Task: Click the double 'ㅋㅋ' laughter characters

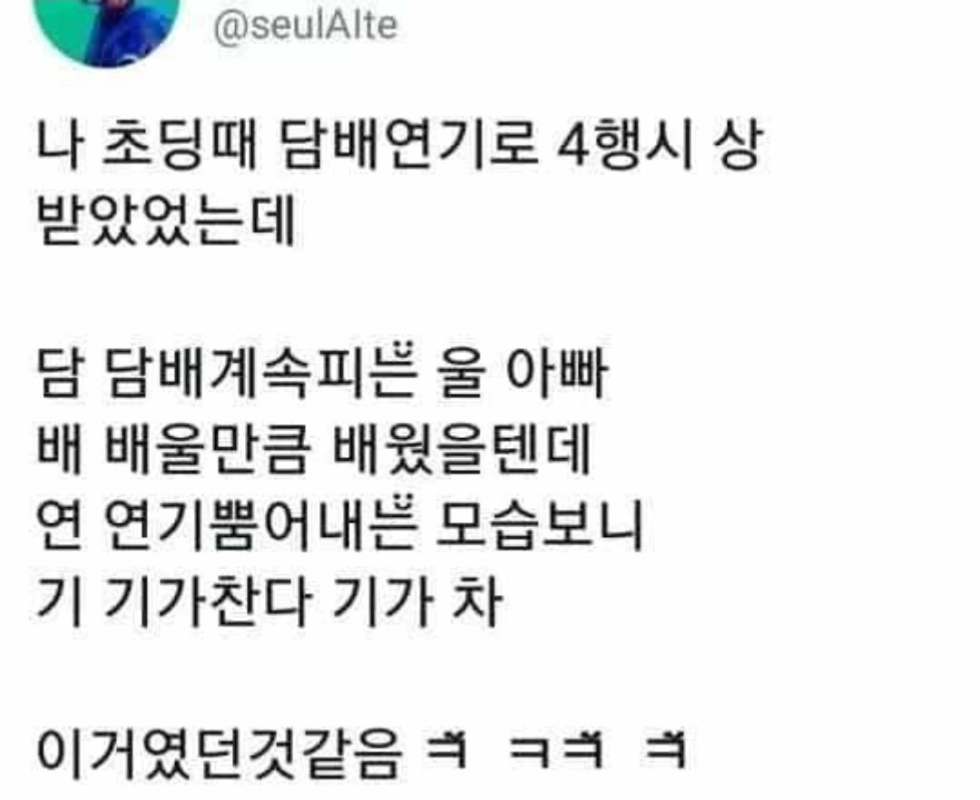Action: (x=557, y=749)
